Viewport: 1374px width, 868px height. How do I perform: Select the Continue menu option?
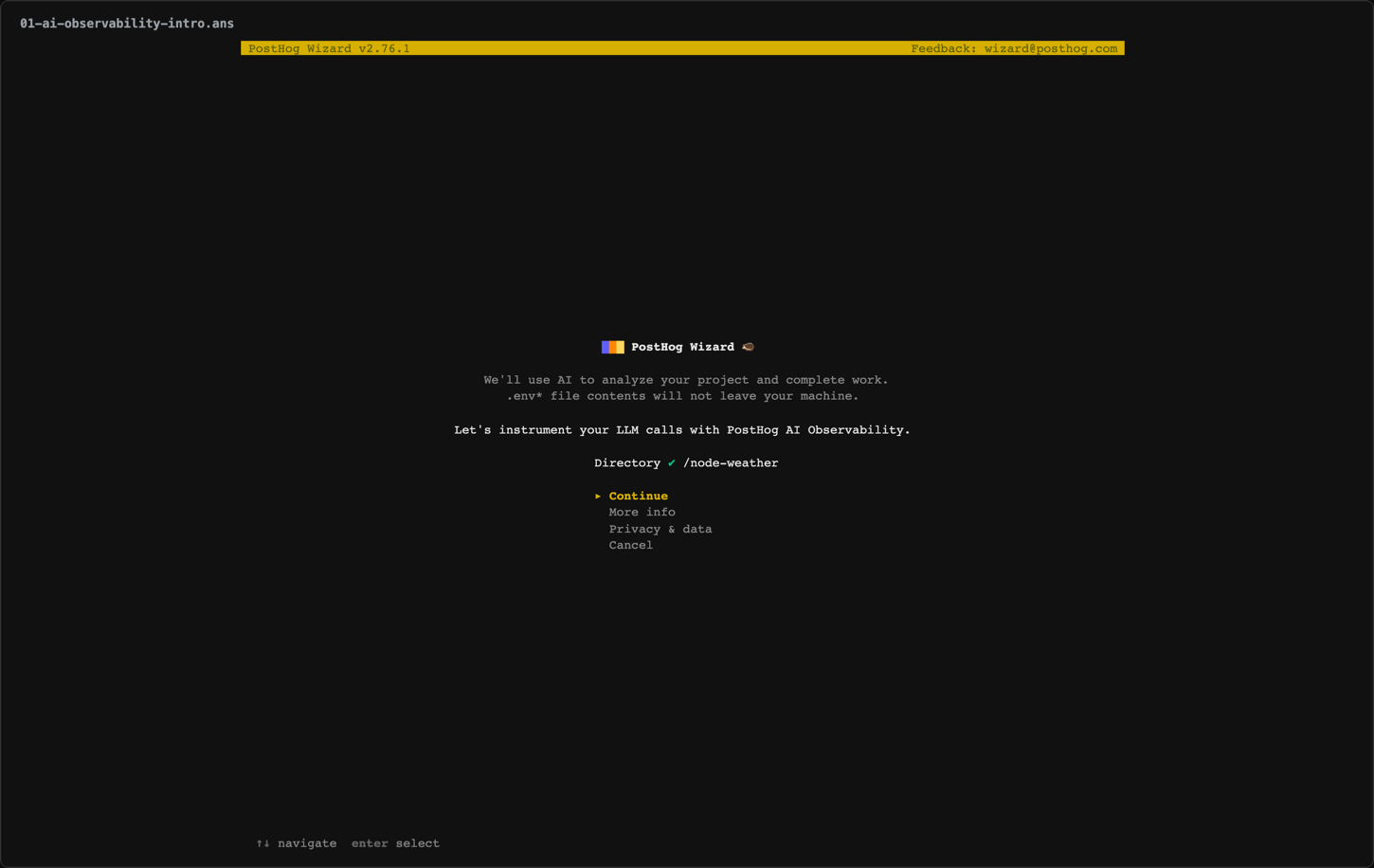click(638, 496)
